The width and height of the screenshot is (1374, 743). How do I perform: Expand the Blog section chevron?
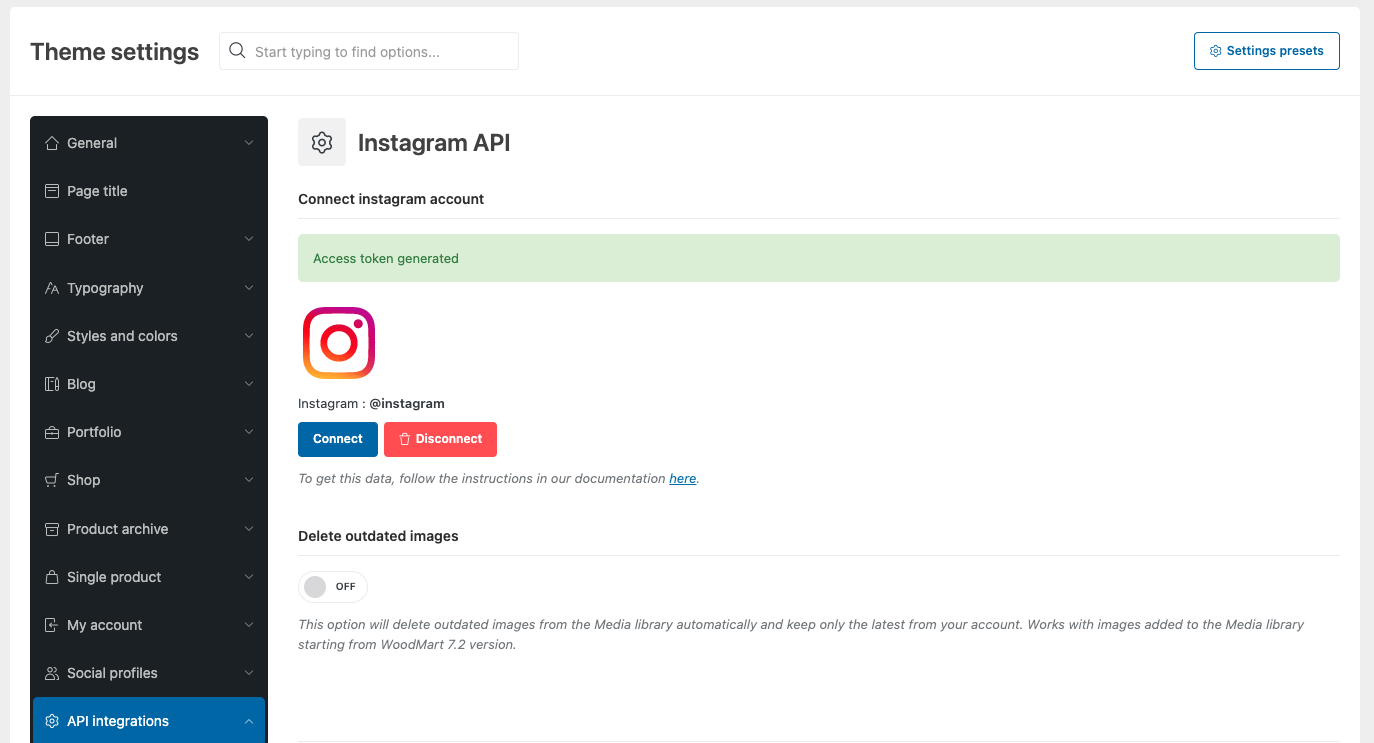click(x=249, y=384)
